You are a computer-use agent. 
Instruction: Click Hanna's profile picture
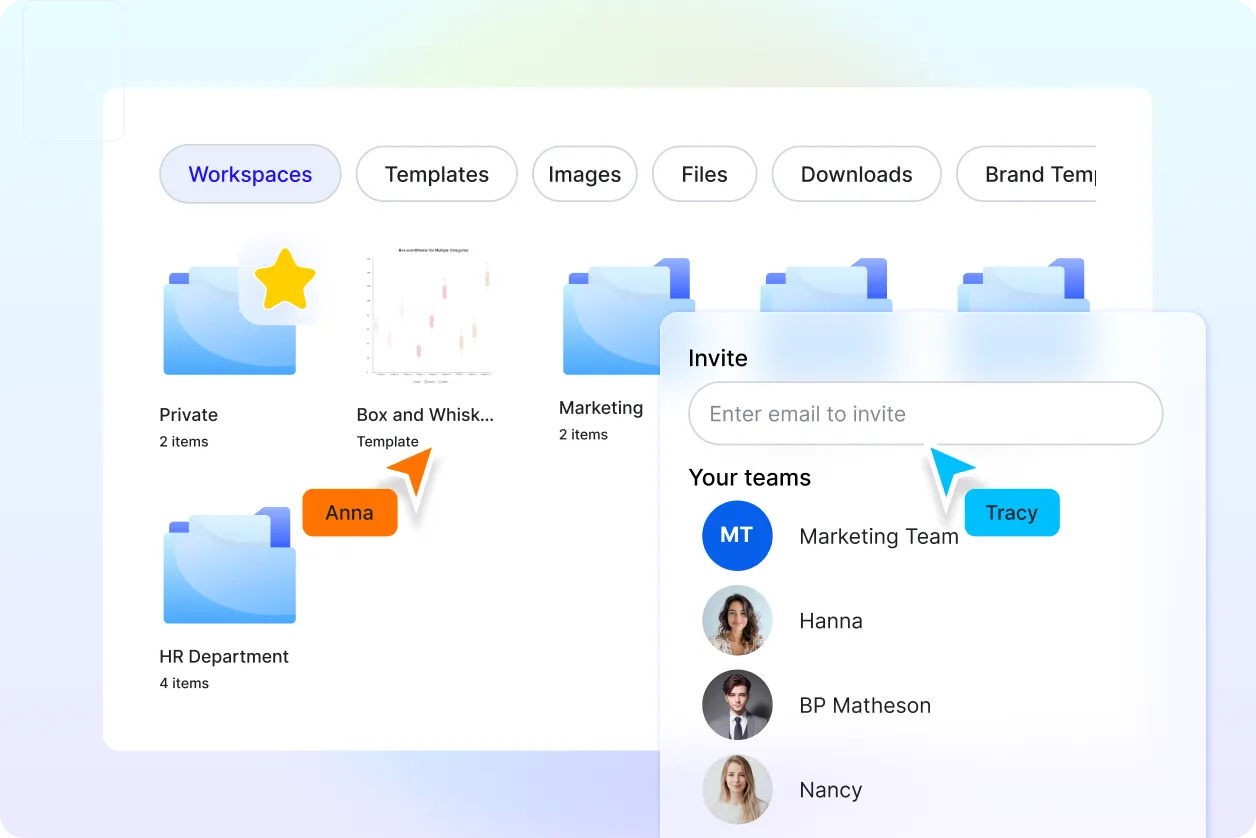(x=737, y=620)
